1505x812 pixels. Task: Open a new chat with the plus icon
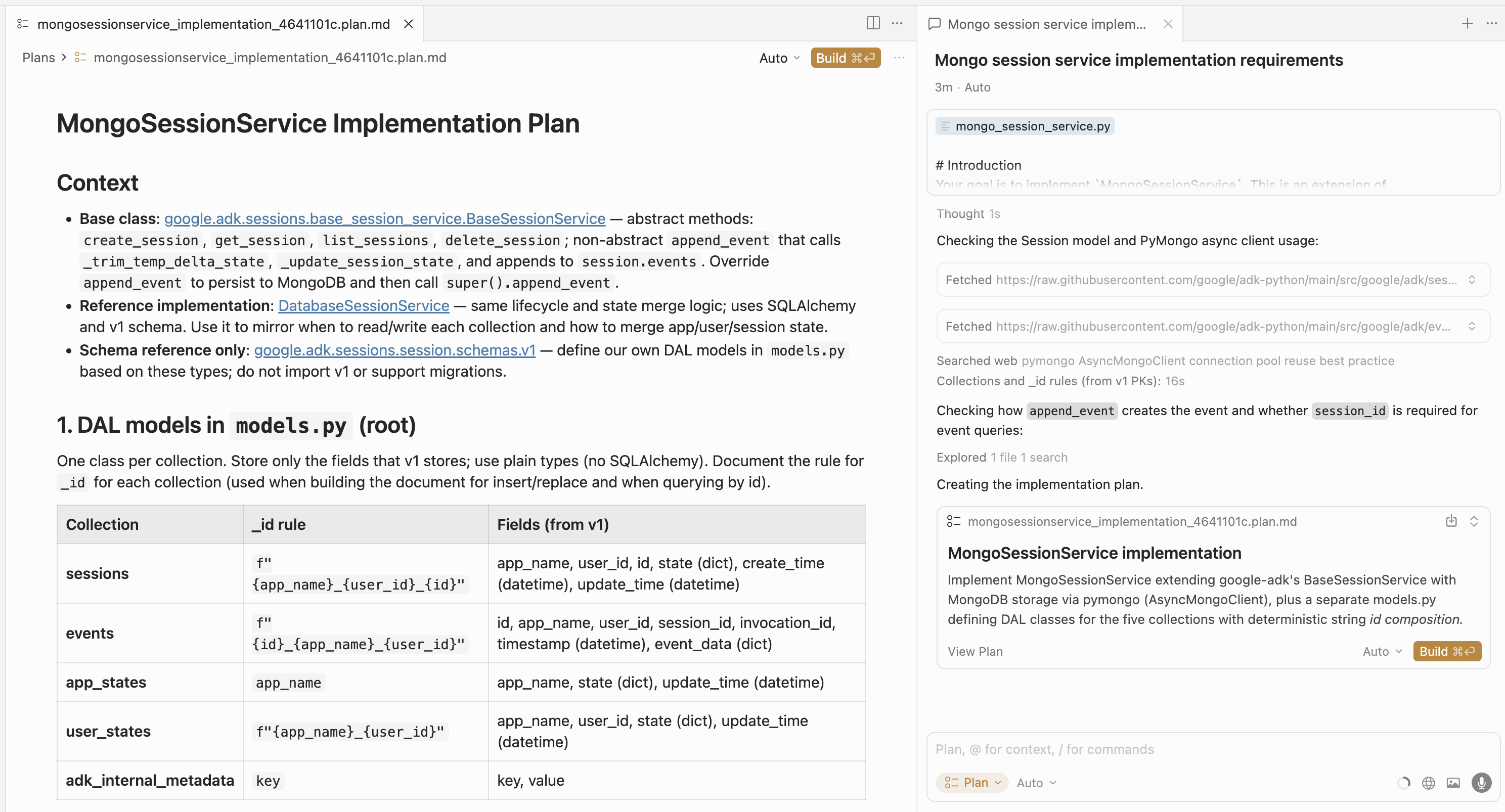pyautogui.click(x=1468, y=23)
